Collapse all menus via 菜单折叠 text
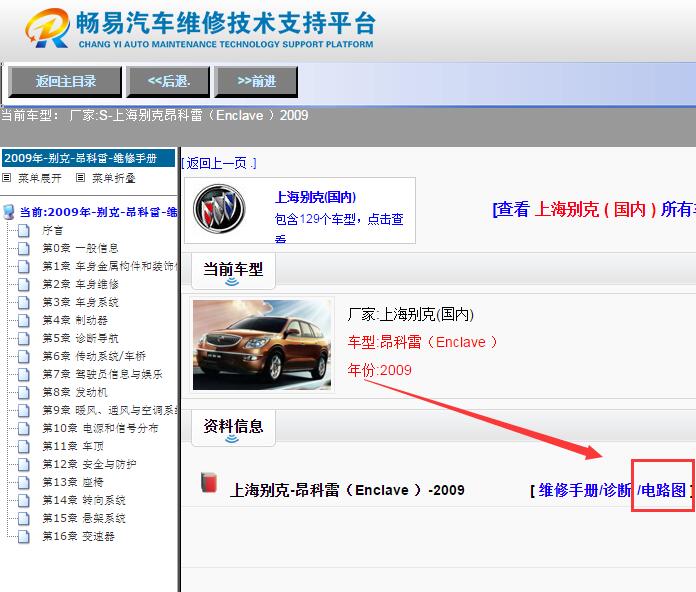This screenshot has width=696, height=592. point(113,178)
